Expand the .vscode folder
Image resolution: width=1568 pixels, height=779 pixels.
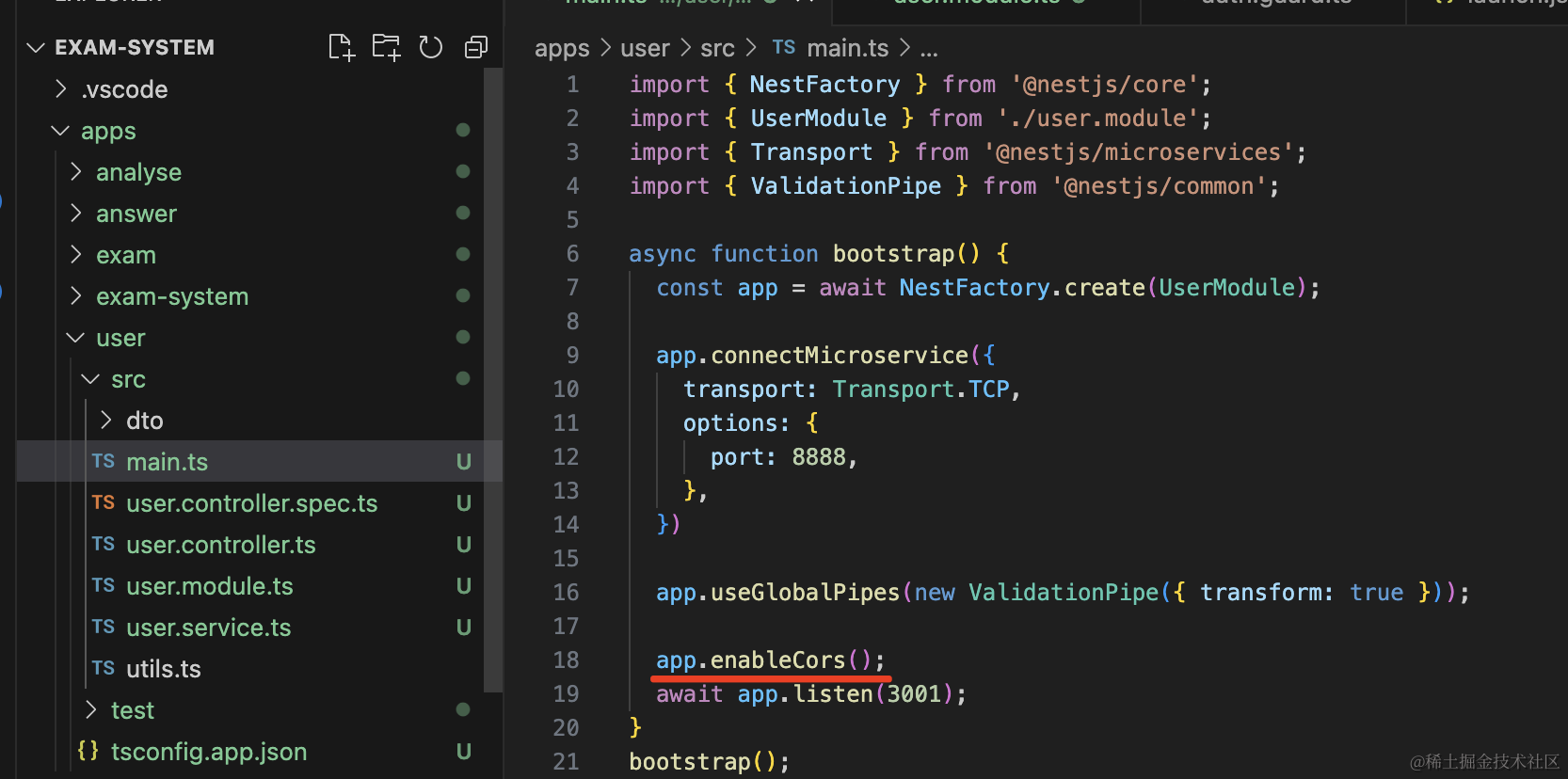pos(61,89)
